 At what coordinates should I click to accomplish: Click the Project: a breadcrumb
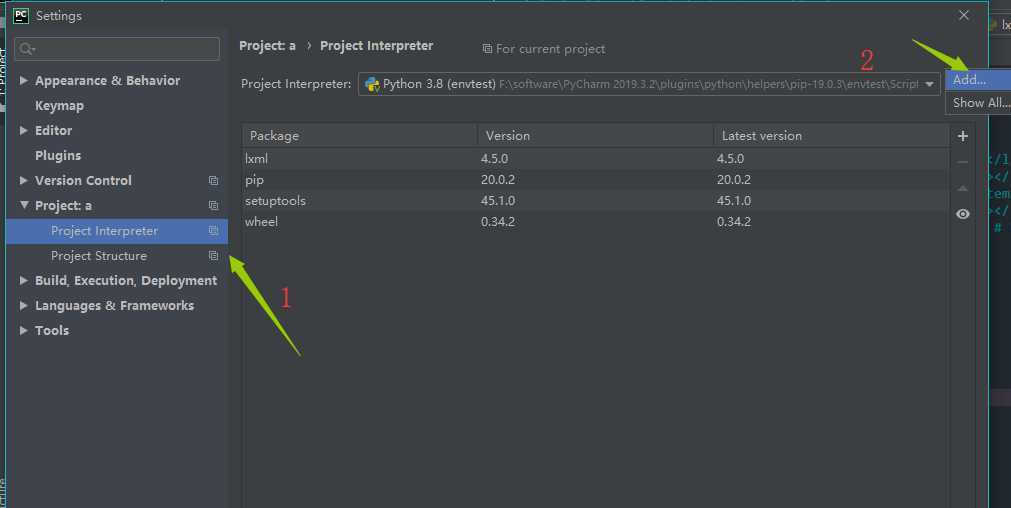tap(268, 46)
